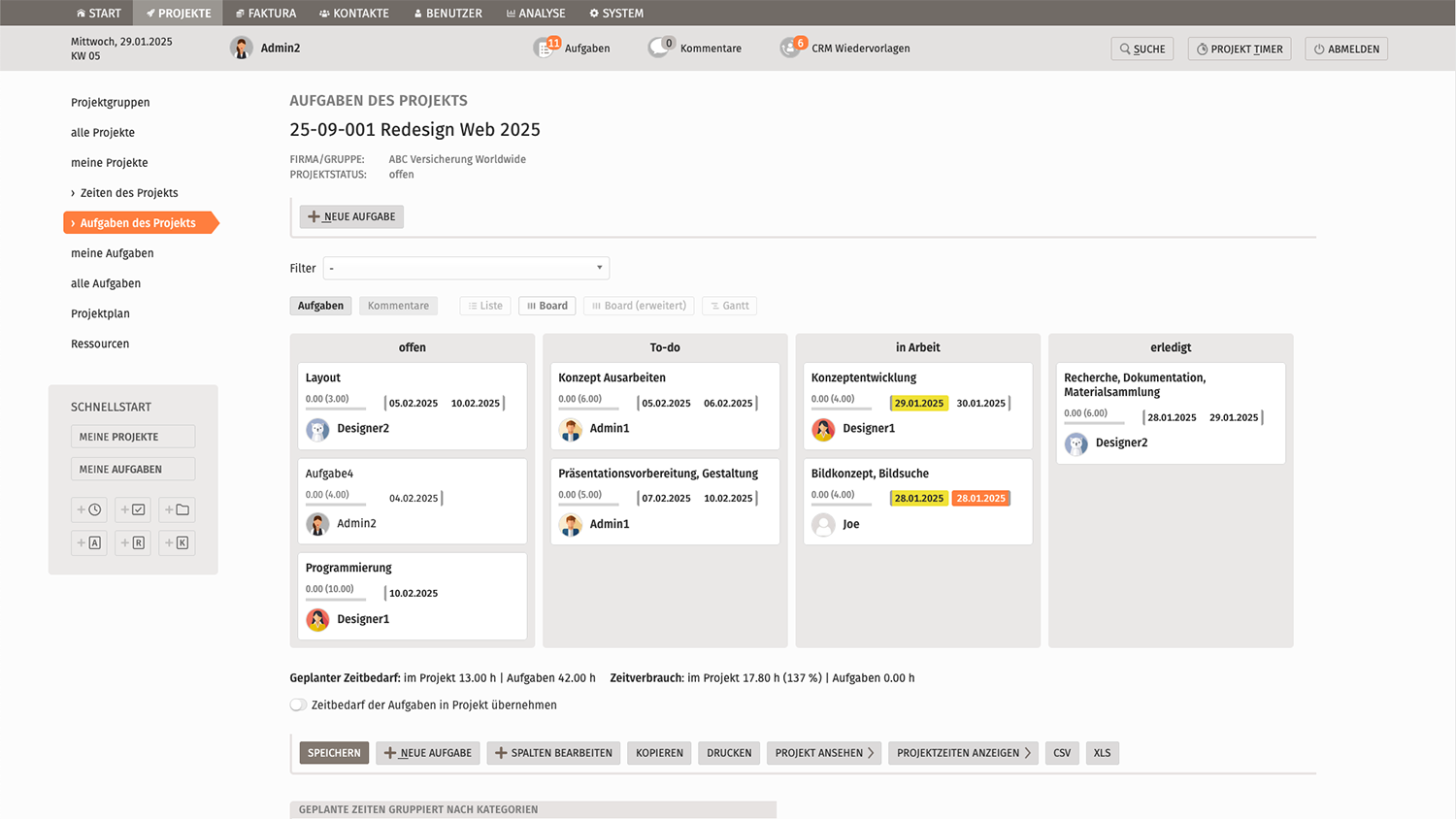
Task: Switch to the Liste view
Action: (485, 306)
